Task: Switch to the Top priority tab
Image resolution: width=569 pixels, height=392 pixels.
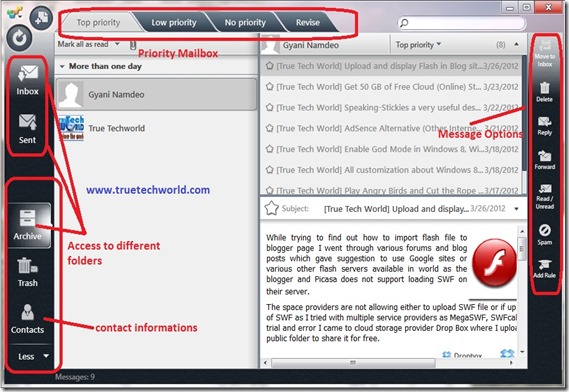Action: tap(98, 23)
